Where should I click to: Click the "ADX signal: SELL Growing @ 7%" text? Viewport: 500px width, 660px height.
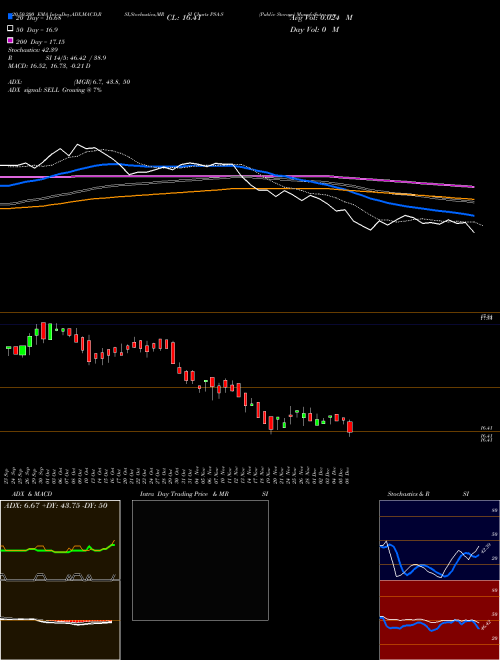point(55,90)
